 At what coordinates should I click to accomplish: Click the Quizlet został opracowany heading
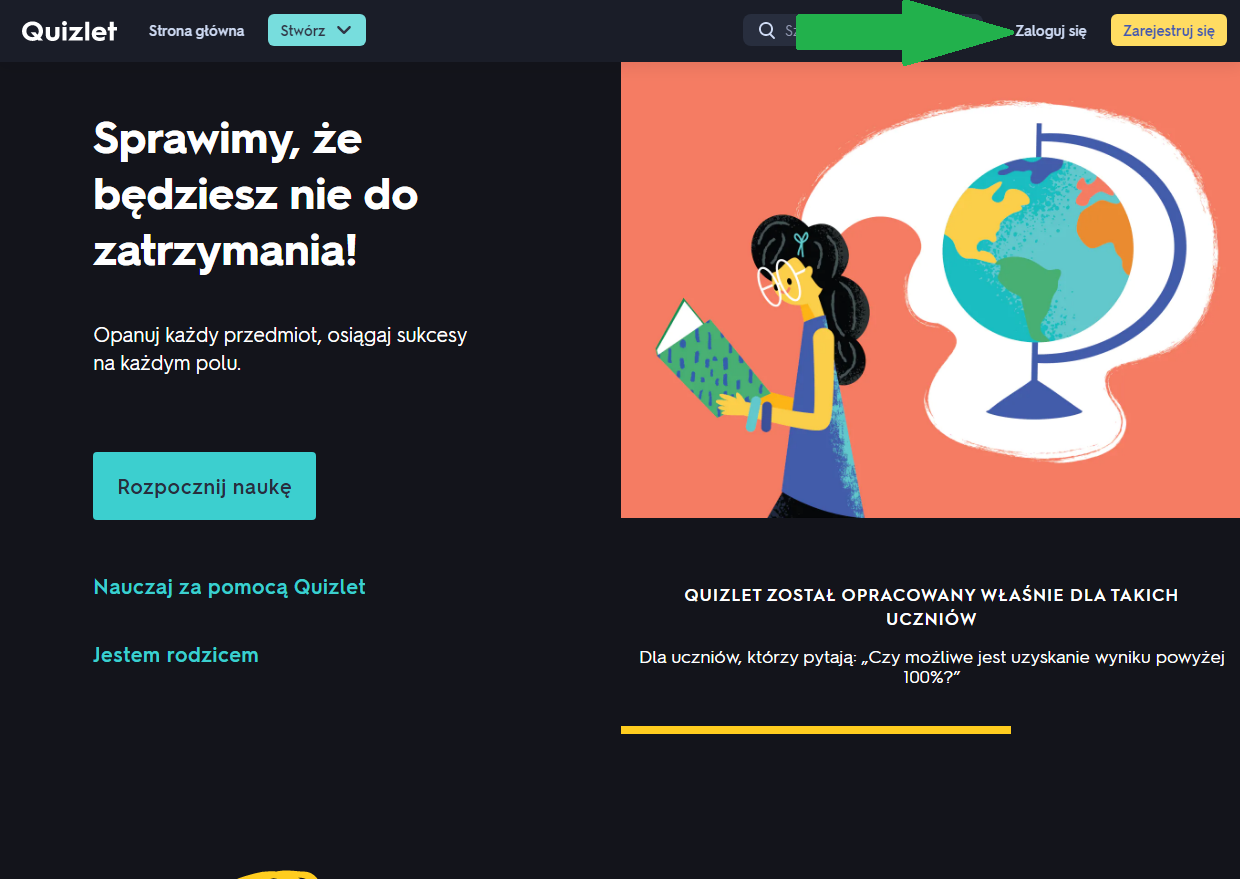931,607
